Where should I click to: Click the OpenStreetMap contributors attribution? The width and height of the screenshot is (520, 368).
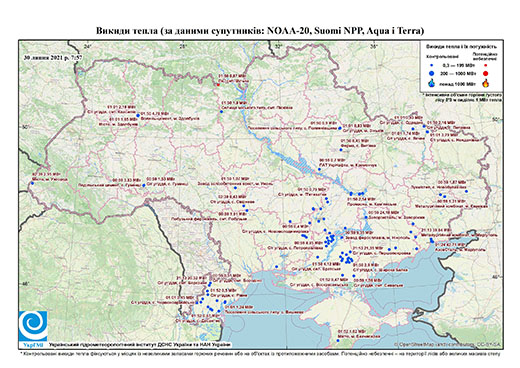(448, 344)
